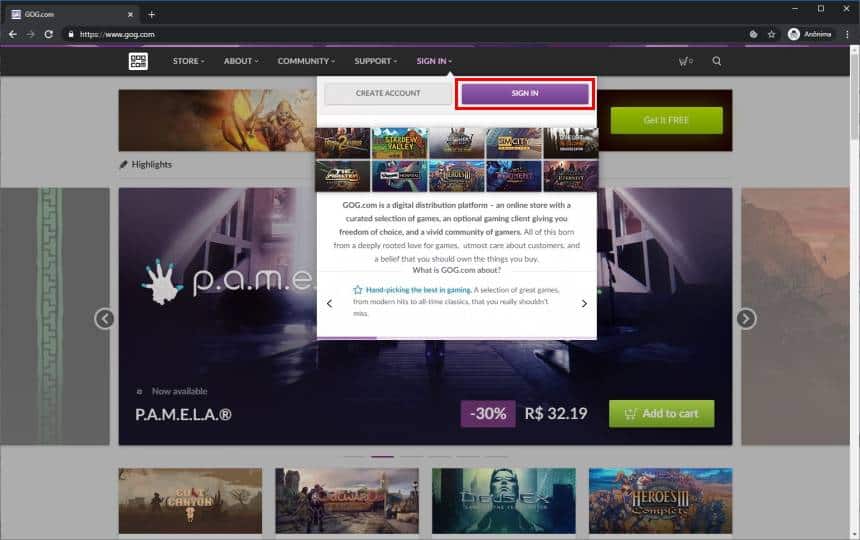Click the R$ 32.19 price
The image size is (860, 540).
point(556,413)
